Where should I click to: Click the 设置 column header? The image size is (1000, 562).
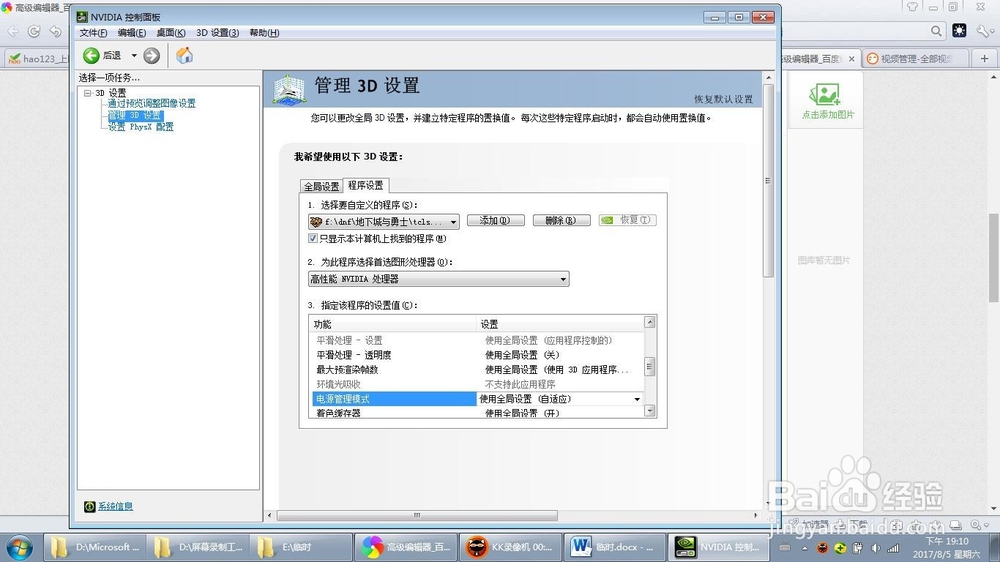(560, 324)
